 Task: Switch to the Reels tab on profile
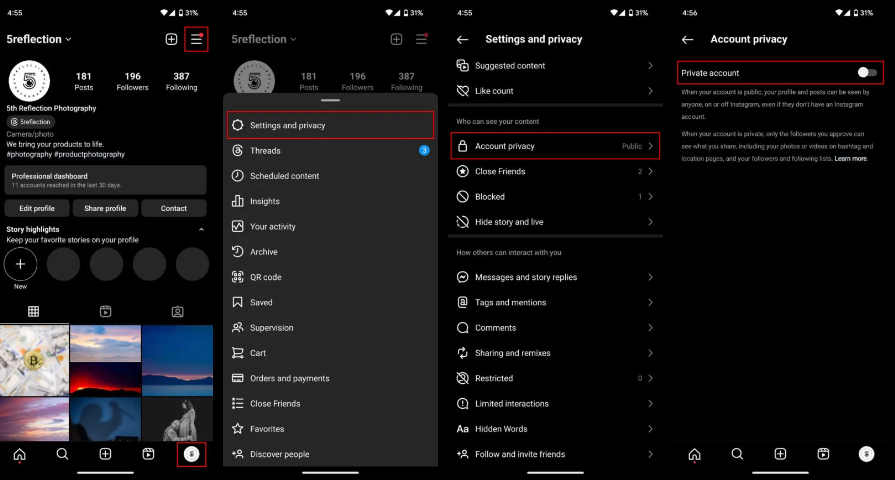pos(106,312)
